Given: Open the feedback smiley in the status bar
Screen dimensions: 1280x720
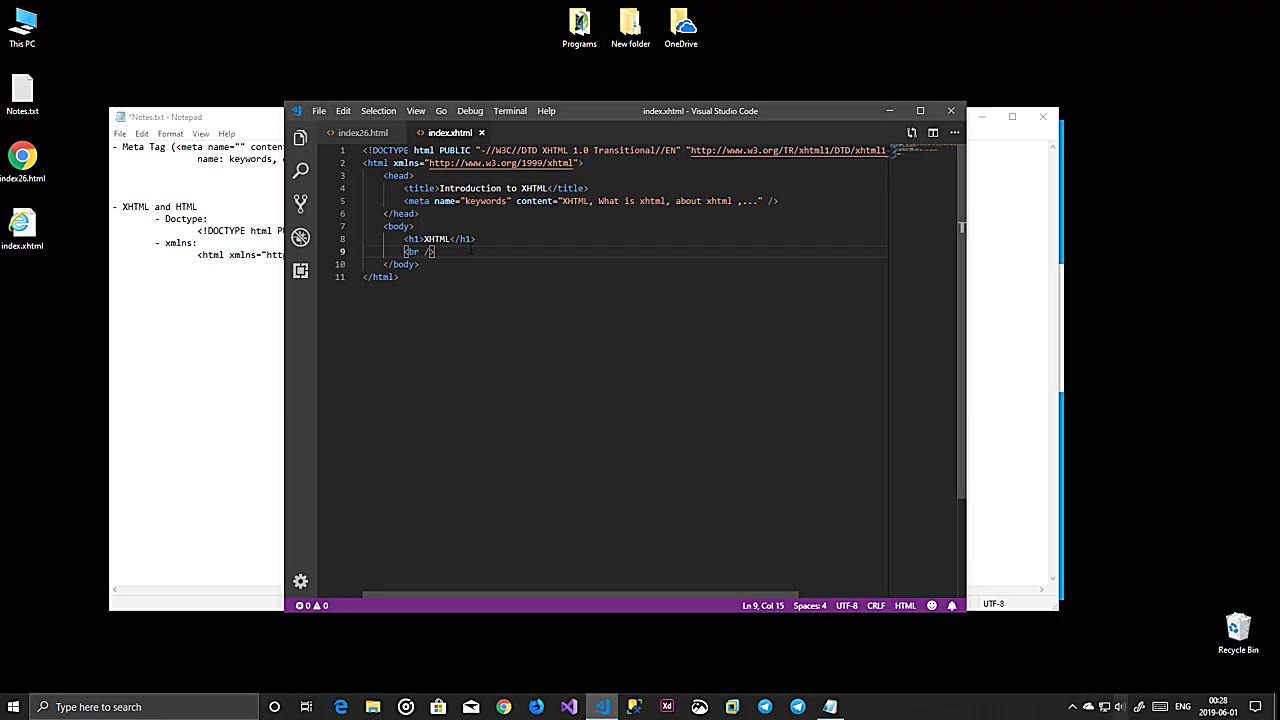Looking at the screenshot, I should click(x=931, y=605).
